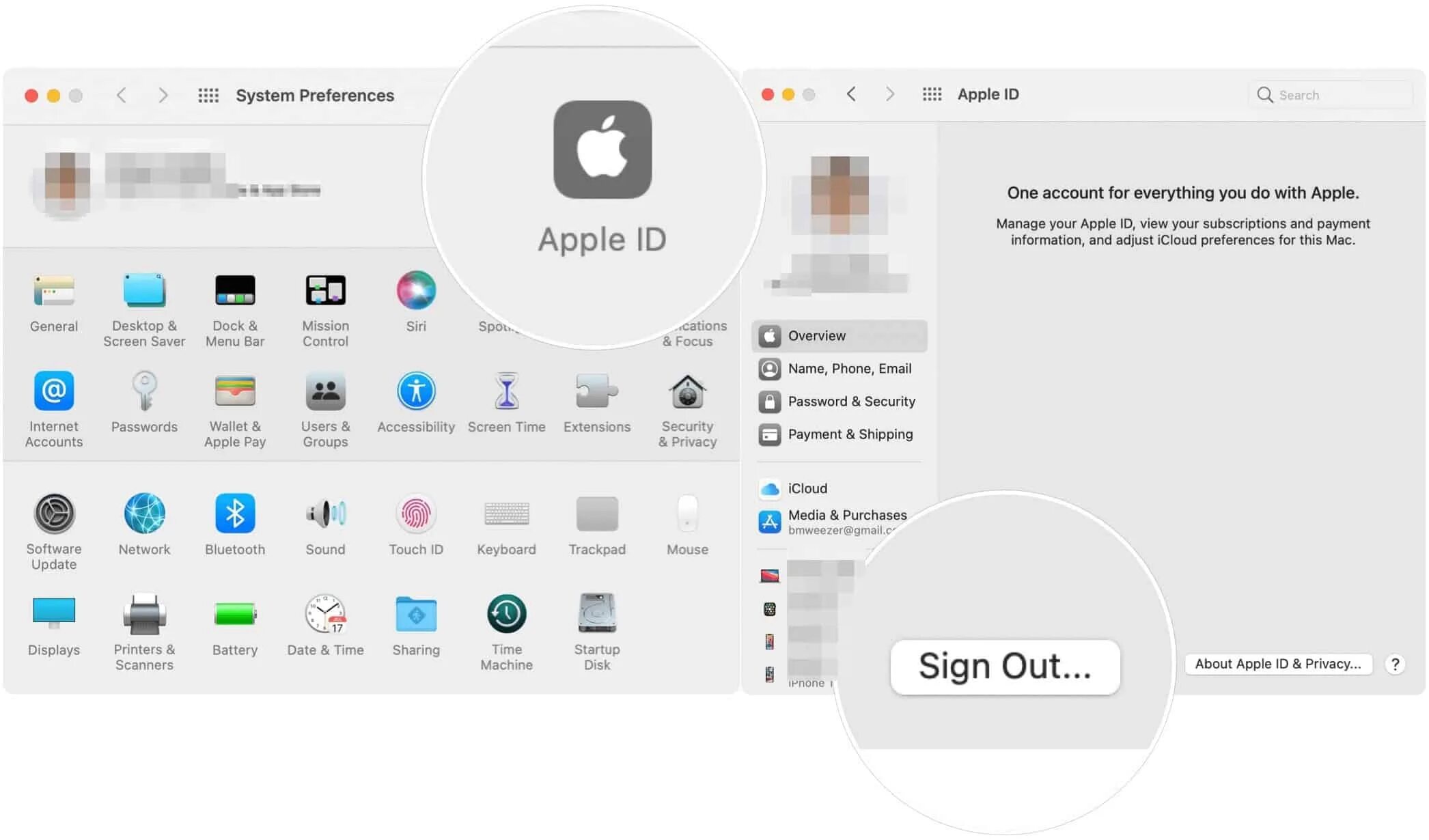Viewport: 1429px width, 840px height.
Task: Select Payment & Shipping section
Action: pos(850,434)
